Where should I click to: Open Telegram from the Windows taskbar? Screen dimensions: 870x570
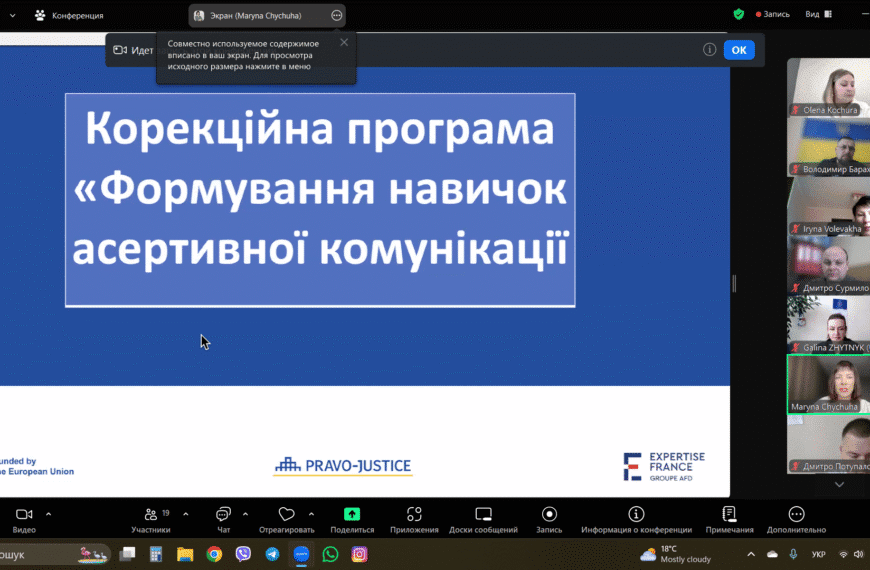272,554
